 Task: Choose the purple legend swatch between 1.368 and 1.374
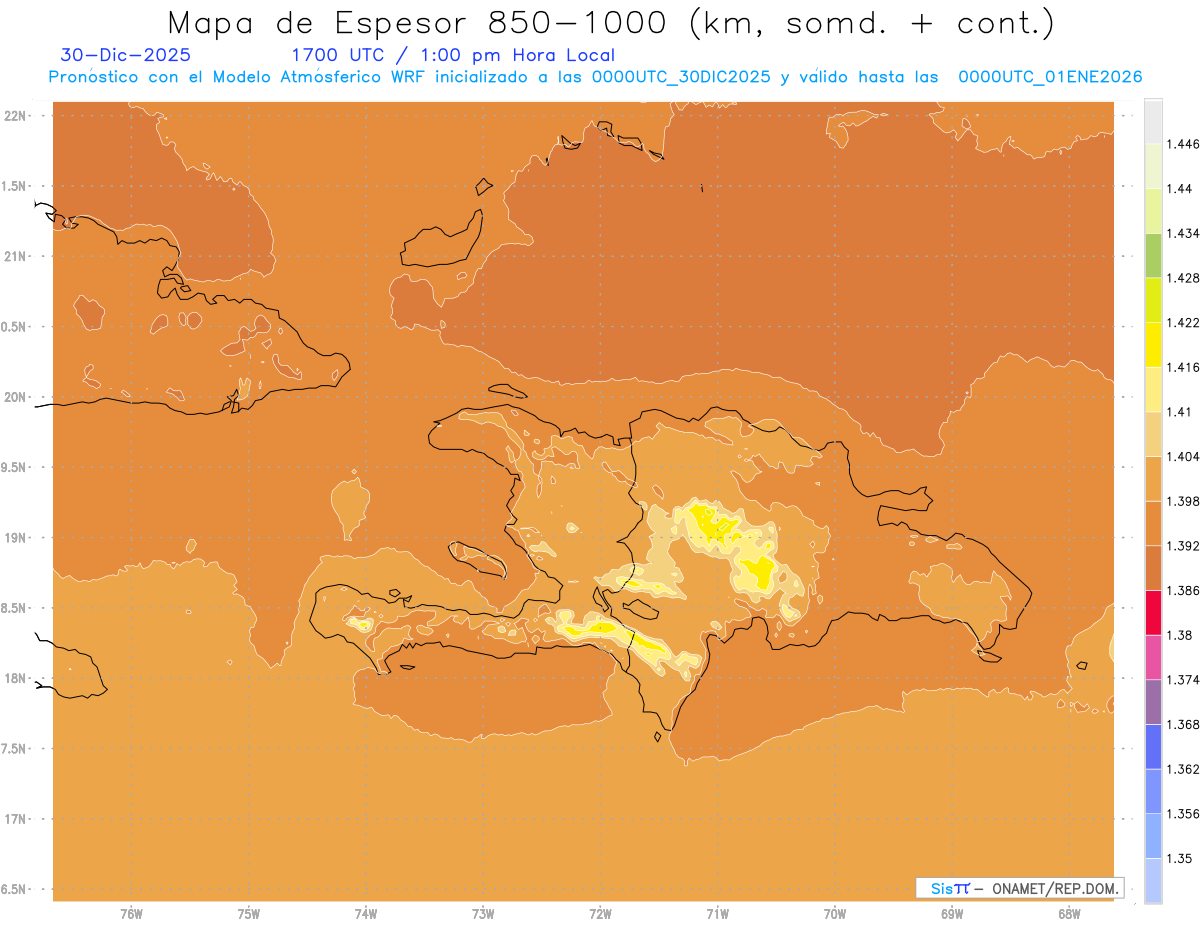(1153, 702)
